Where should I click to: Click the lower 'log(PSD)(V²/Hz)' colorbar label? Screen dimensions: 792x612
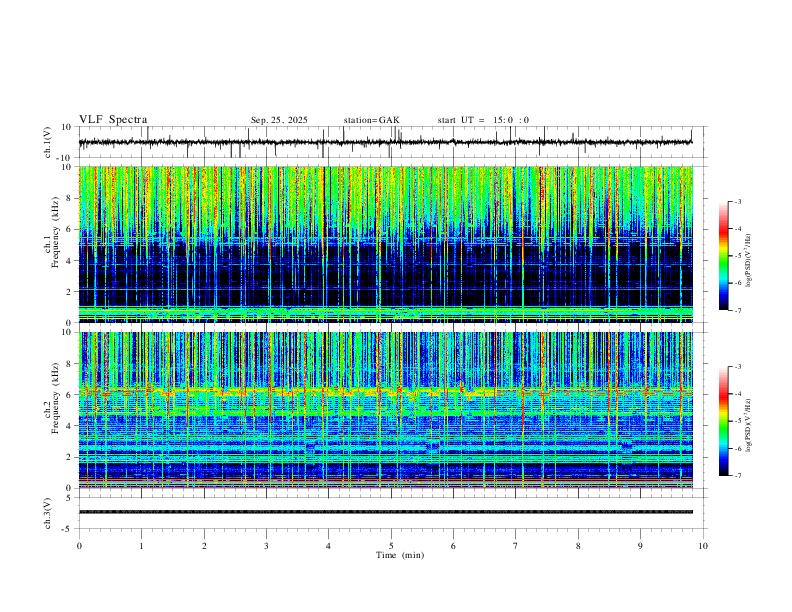tap(749, 425)
